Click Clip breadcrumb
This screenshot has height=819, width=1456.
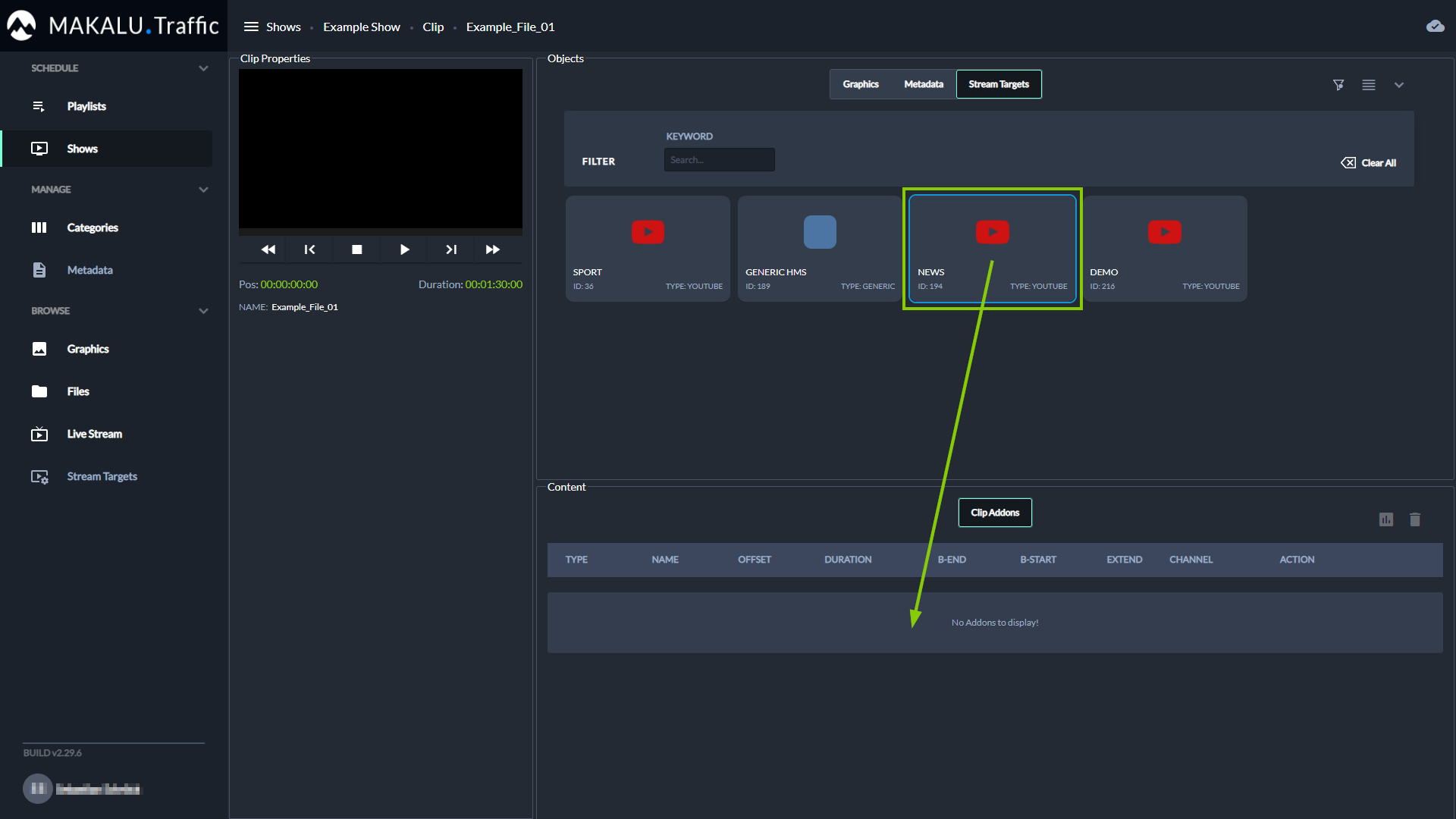click(x=433, y=27)
